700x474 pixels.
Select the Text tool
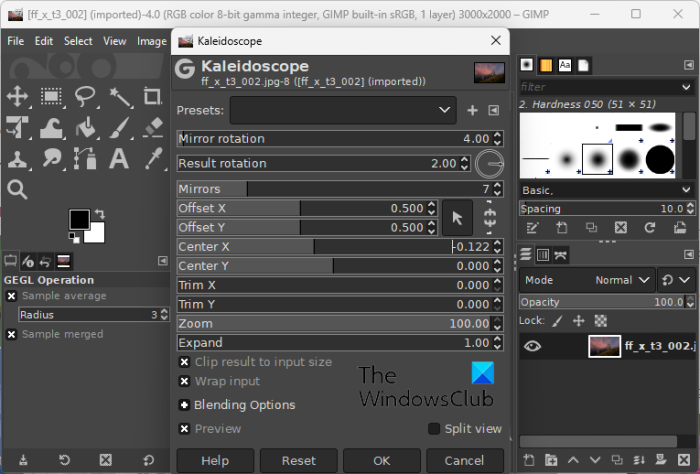click(x=120, y=158)
